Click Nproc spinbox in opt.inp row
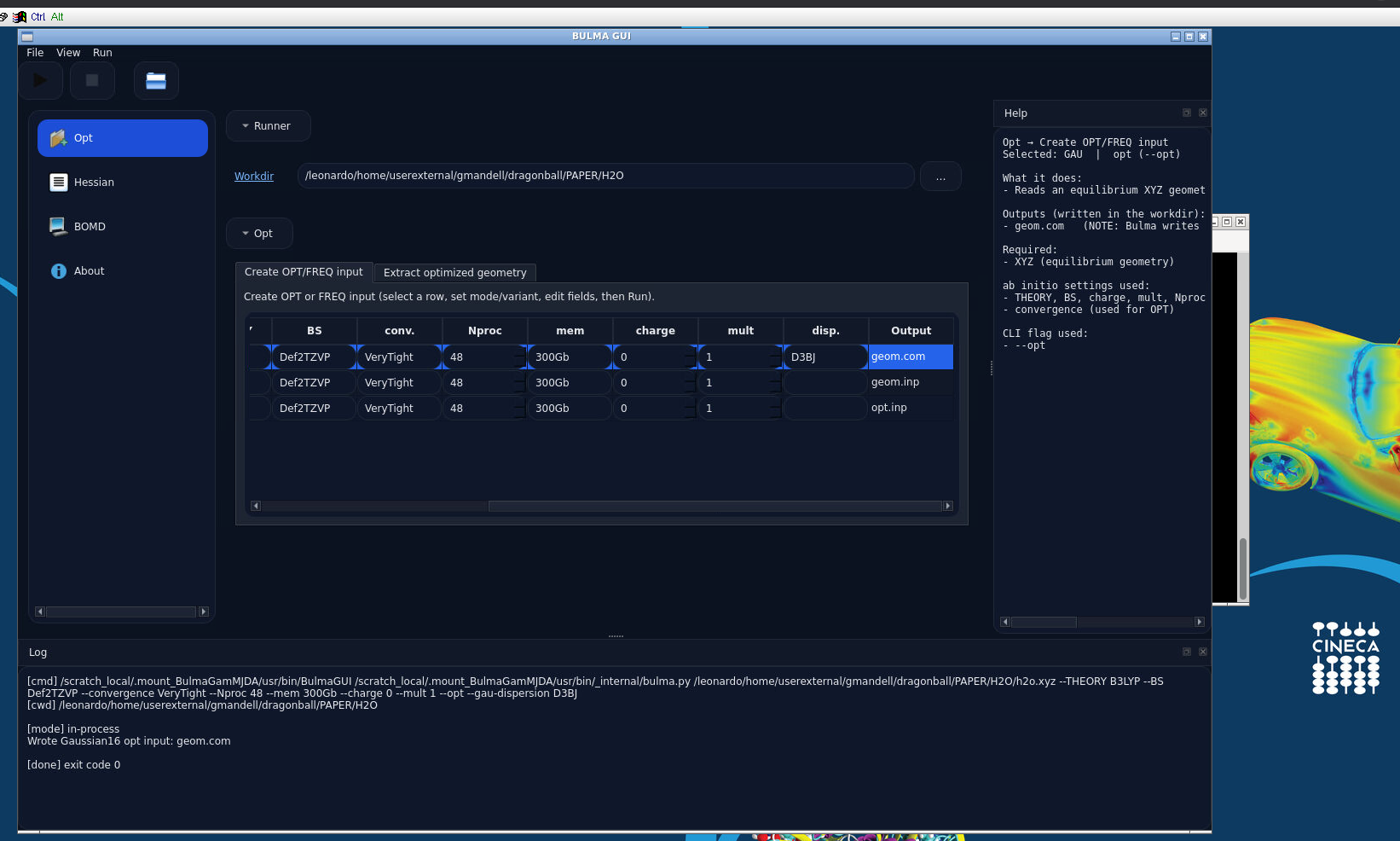 click(x=485, y=409)
